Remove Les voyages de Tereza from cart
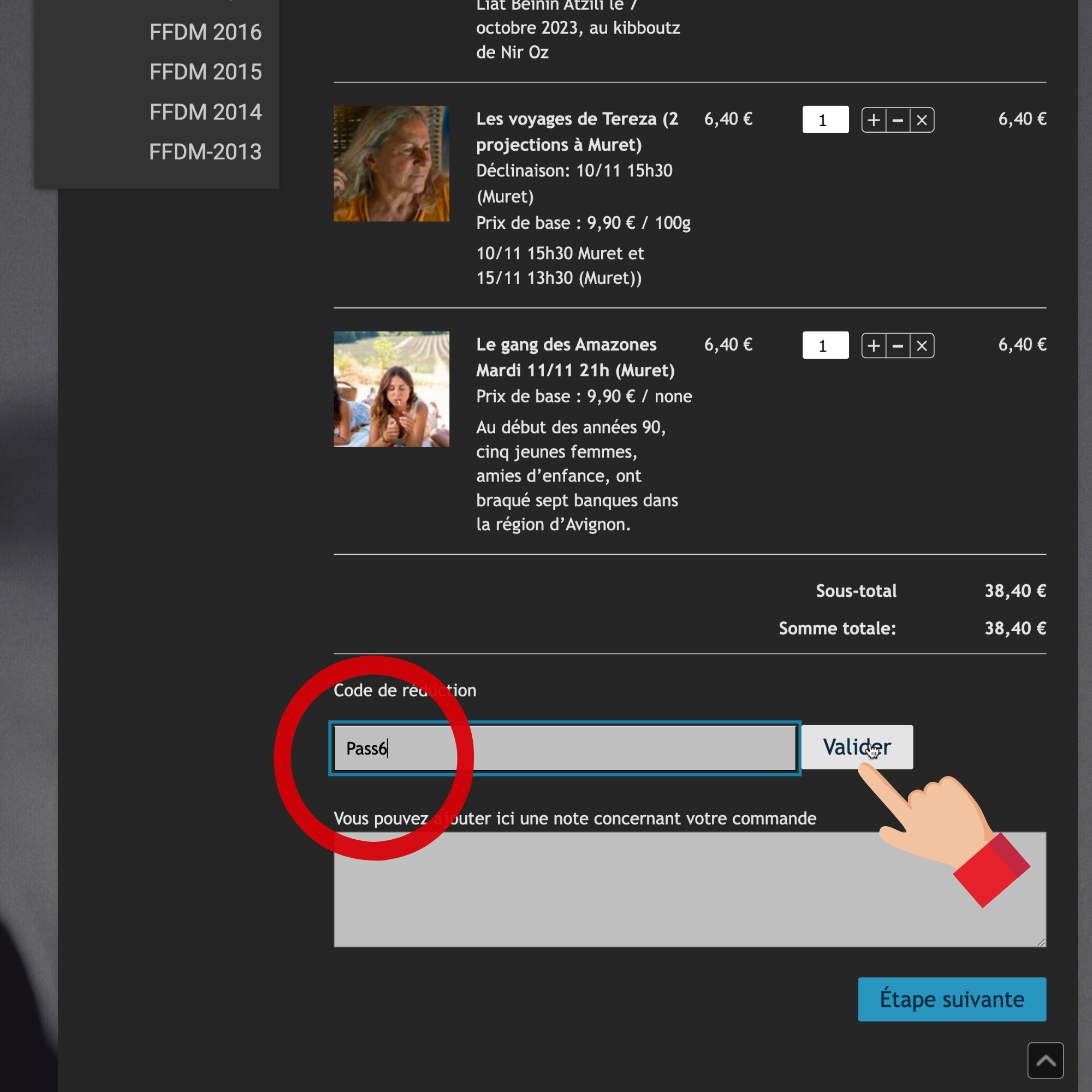The height and width of the screenshot is (1092, 1092). [922, 120]
